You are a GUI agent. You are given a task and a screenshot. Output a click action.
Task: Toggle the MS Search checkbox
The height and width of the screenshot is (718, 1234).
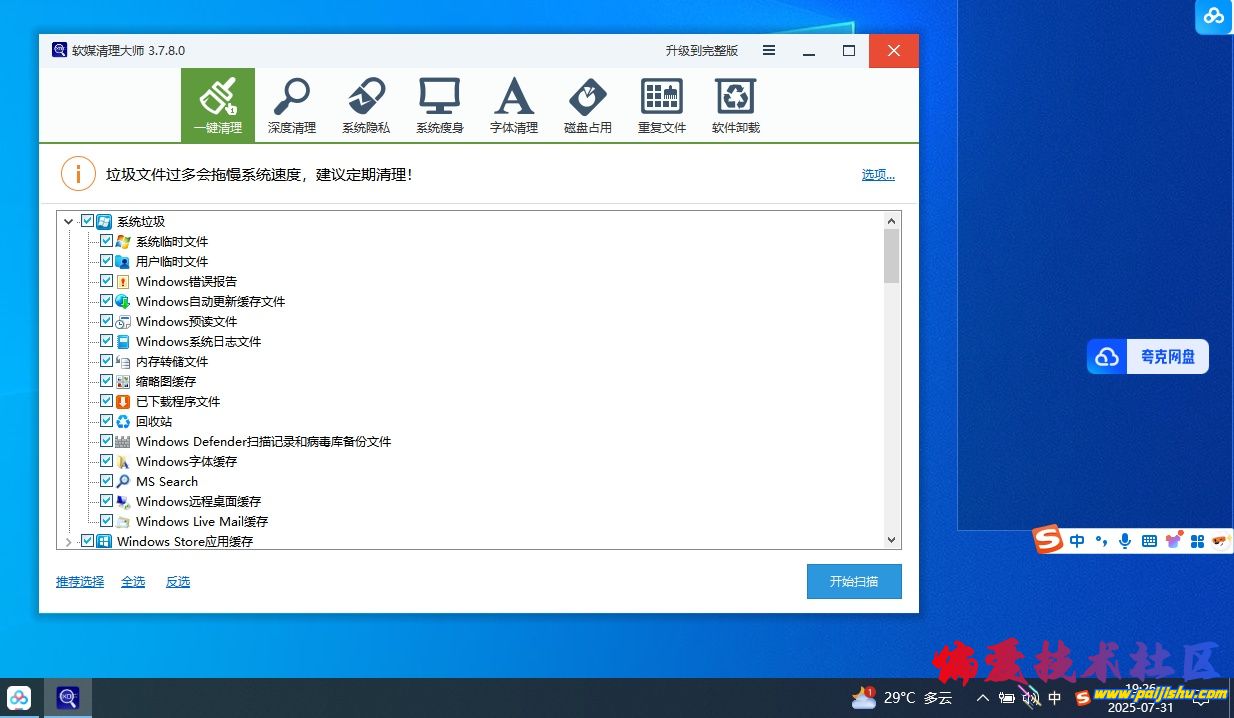click(107, 481)
